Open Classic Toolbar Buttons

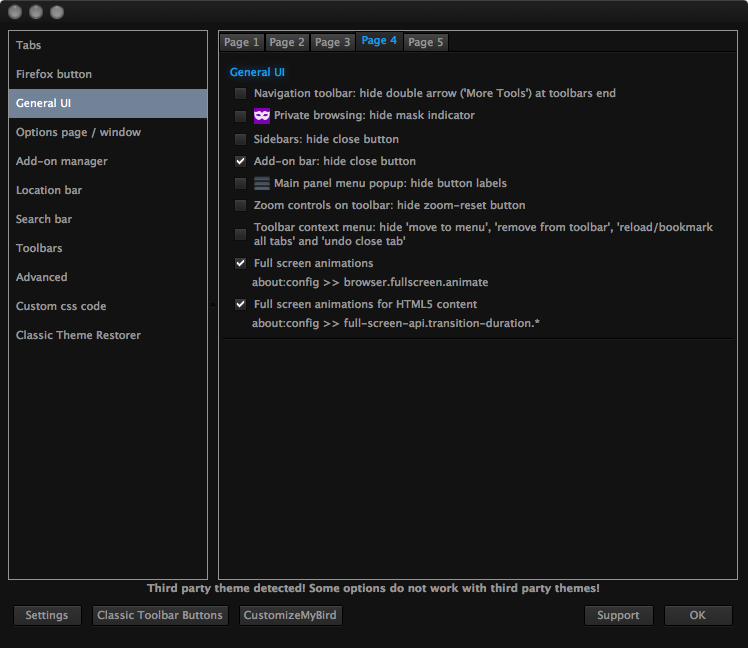click(x=160, y=616)
